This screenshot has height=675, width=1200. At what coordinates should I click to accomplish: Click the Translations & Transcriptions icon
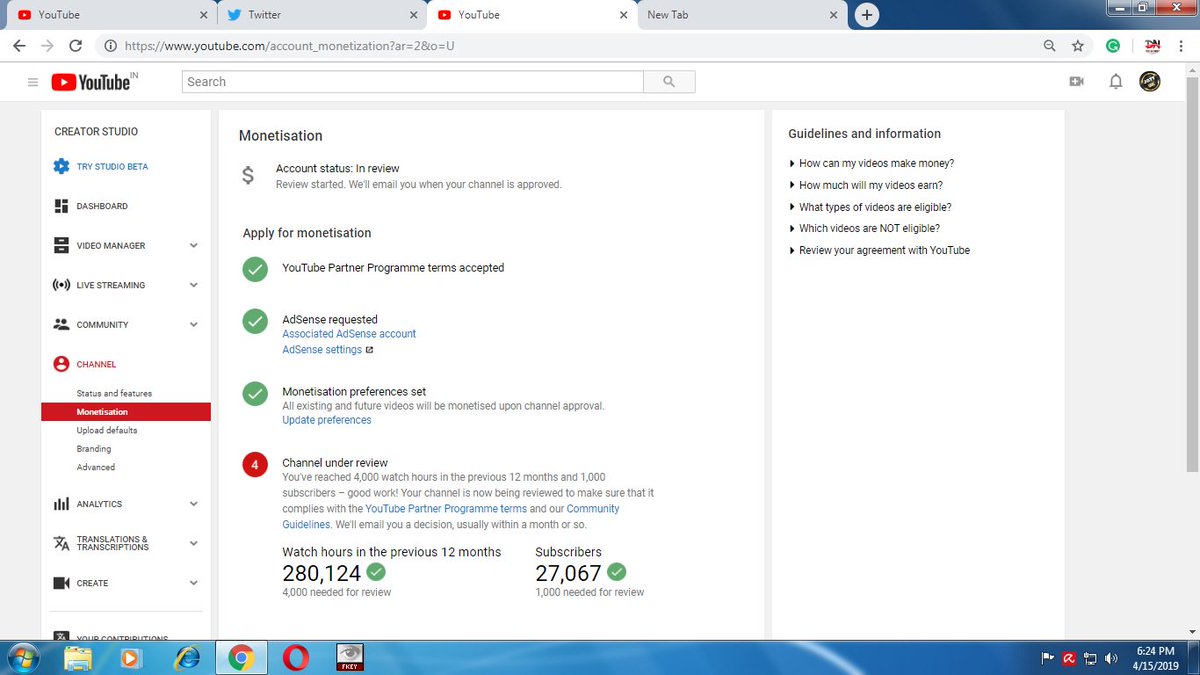61,543
